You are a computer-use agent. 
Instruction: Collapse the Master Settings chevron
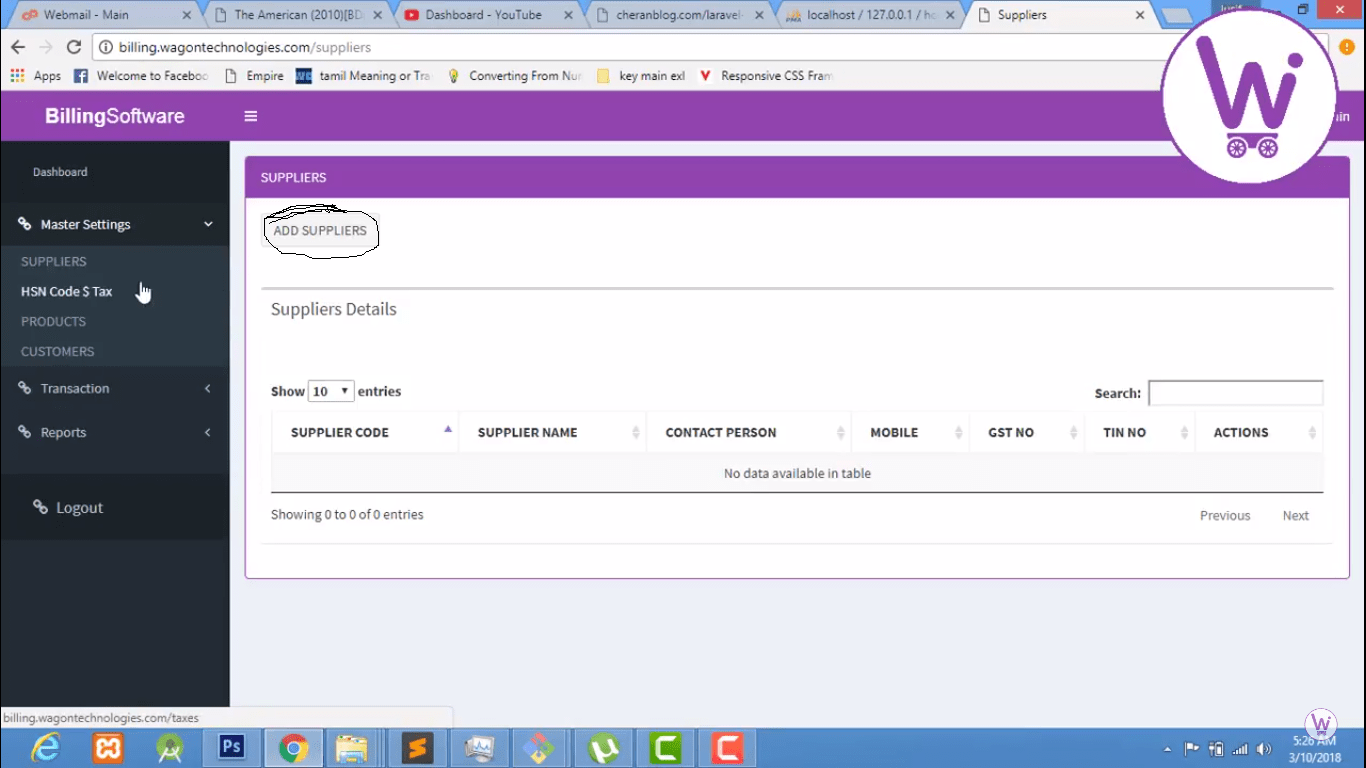tap(208, 224)
